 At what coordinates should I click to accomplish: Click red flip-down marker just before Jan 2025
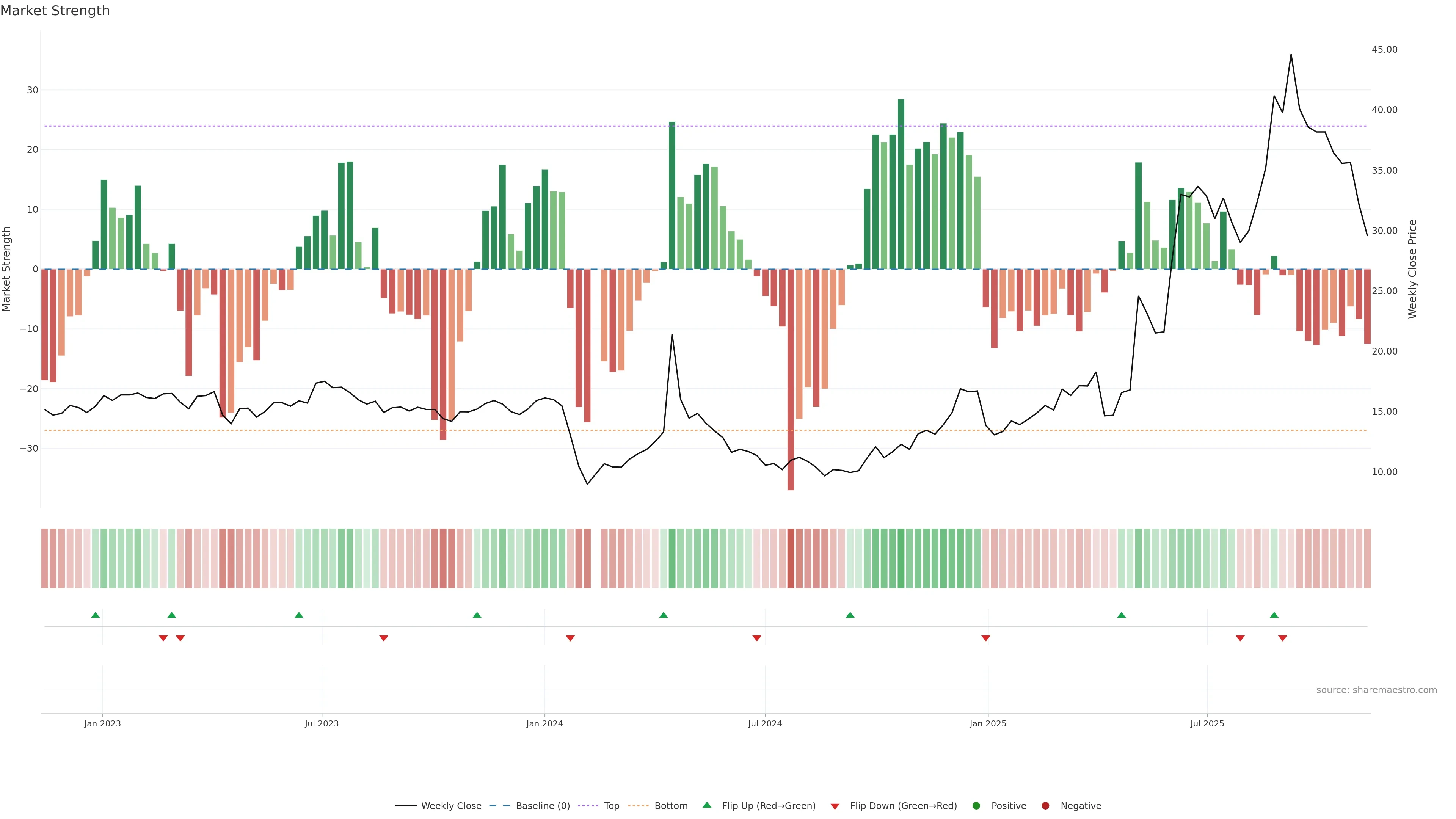(x=986, y=638)
